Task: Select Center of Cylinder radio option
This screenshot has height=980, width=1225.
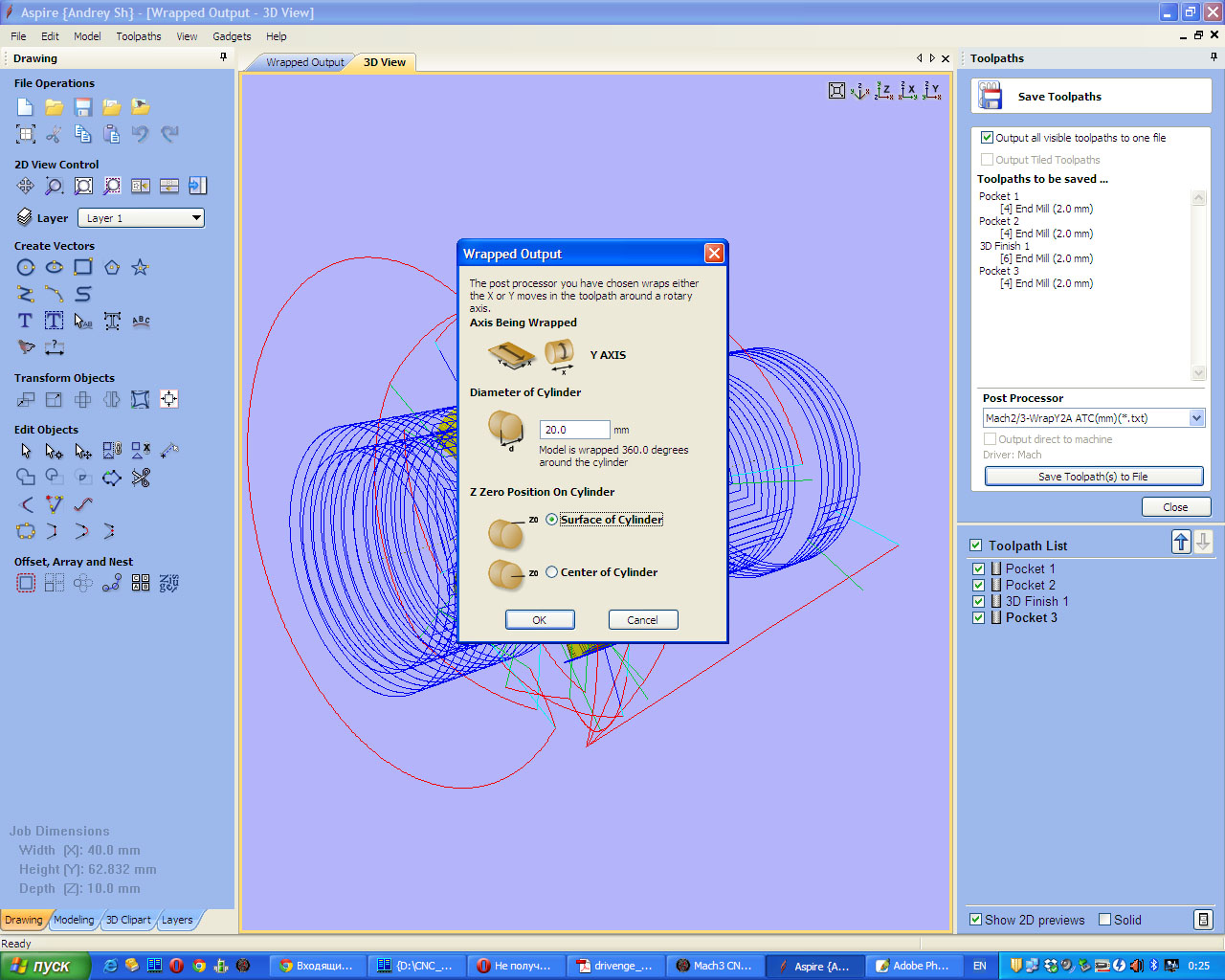Action: (552, 572)
